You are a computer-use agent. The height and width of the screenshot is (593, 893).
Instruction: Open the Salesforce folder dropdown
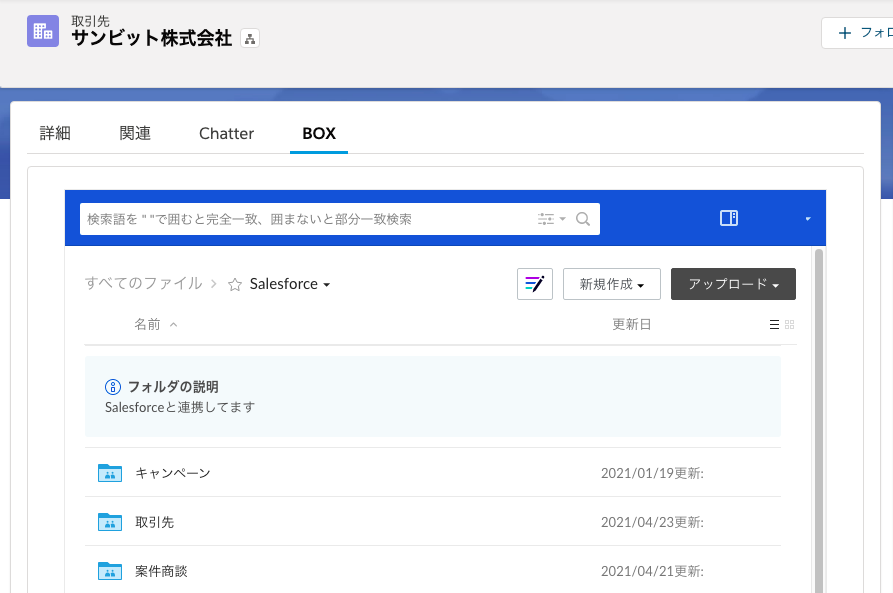(x=290, y=284)
